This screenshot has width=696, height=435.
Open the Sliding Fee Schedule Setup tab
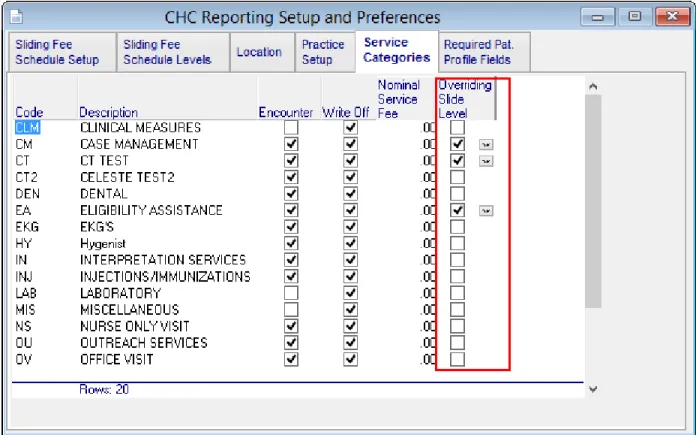click(x=62, y=52)
